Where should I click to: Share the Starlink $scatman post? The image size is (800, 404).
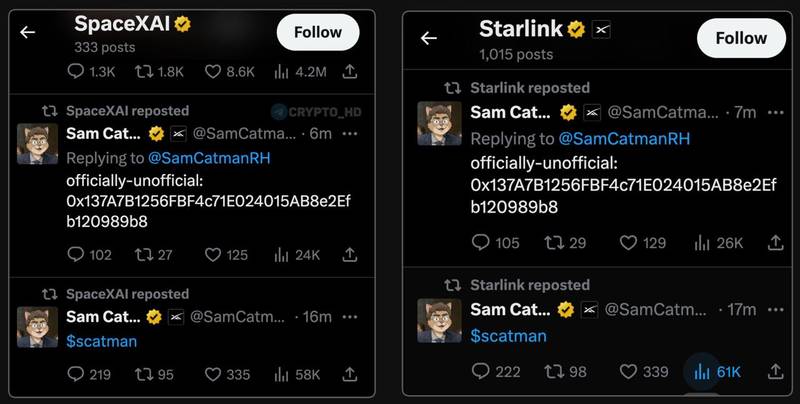(776, 371)
